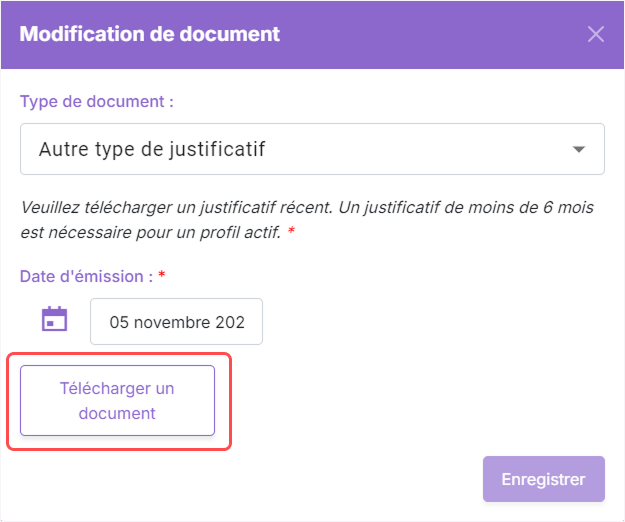Click the purple dialog header bar
Image resolution: width=625 pixels, height=522 pixels.
tap(312, 35)
